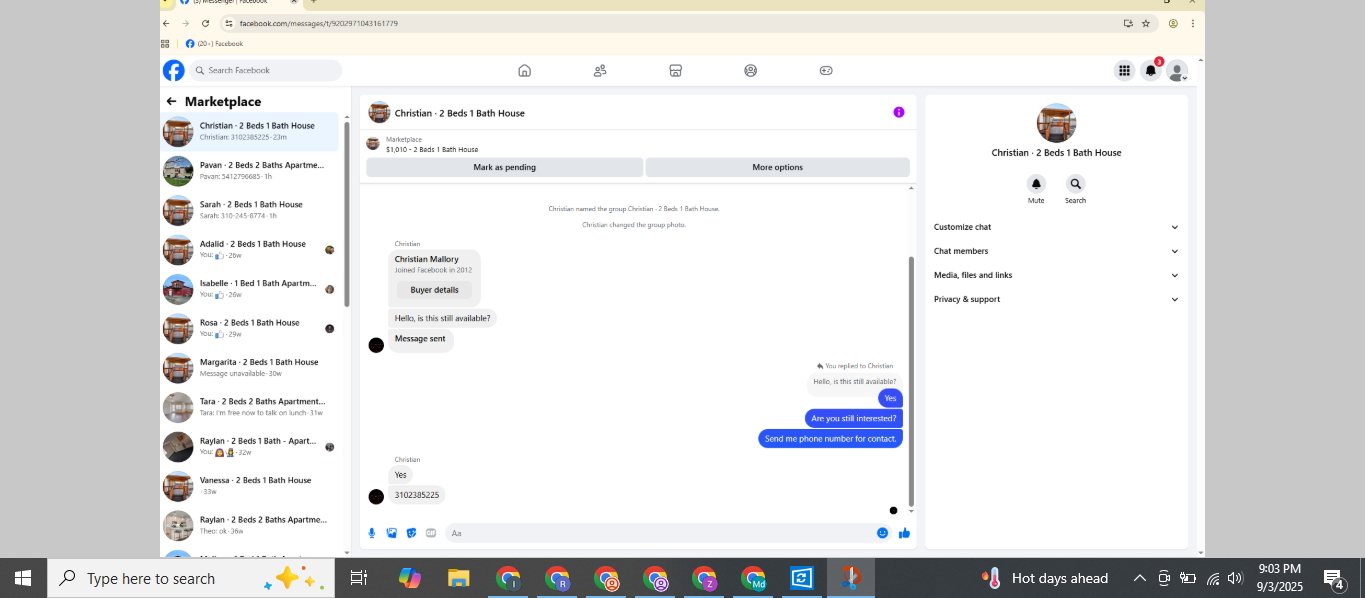Go back from Marketplace chats
The height and width of the screenshot is (598, 1365).
(x=171, y=101)
